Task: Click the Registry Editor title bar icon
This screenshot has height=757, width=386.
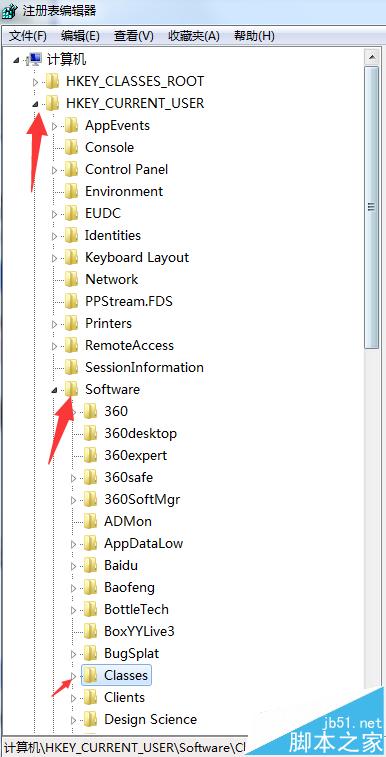Action: pos(10,10)
